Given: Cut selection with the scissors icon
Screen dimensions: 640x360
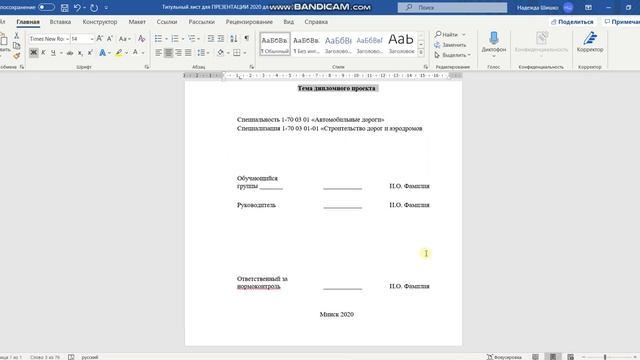Looking at the screenshot, I should pyautogui.click(x=16, y=36).
